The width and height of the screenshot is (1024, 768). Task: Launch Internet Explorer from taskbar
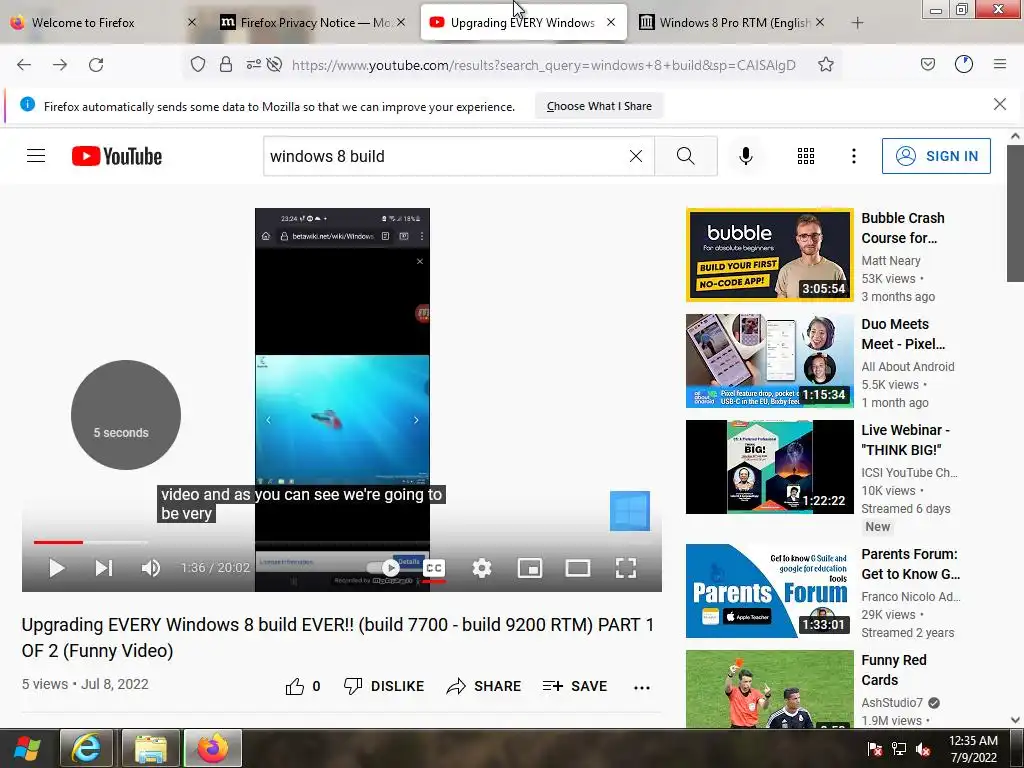coord(86,748)
